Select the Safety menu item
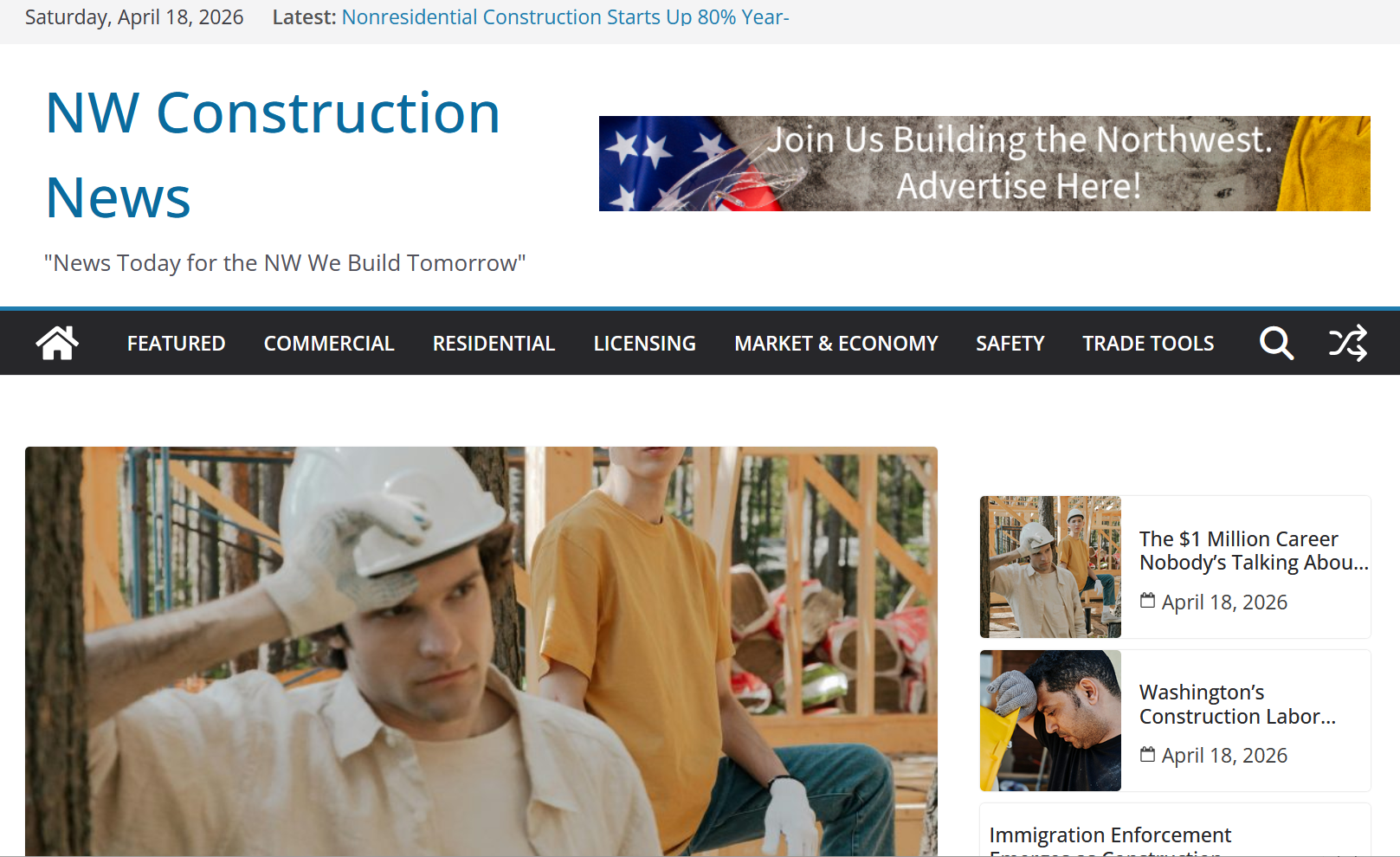 [1010, 344]
